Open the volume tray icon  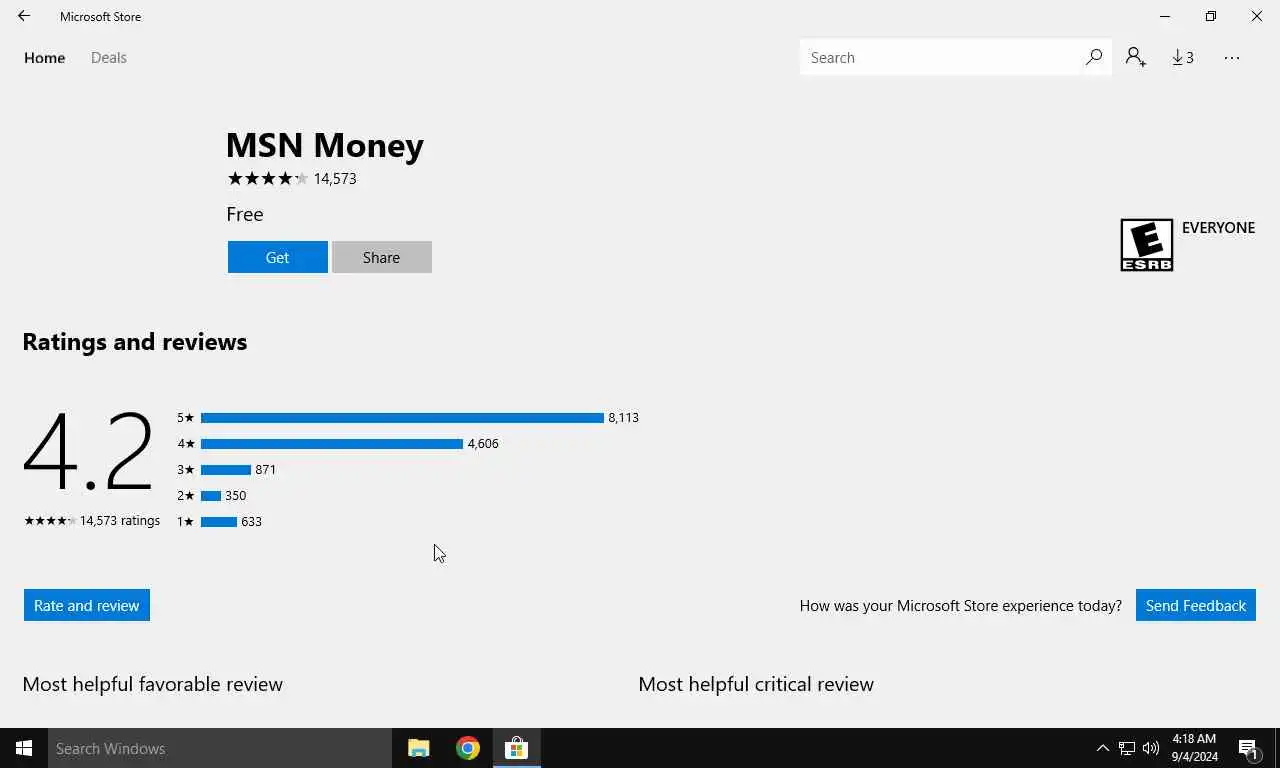1150,748
